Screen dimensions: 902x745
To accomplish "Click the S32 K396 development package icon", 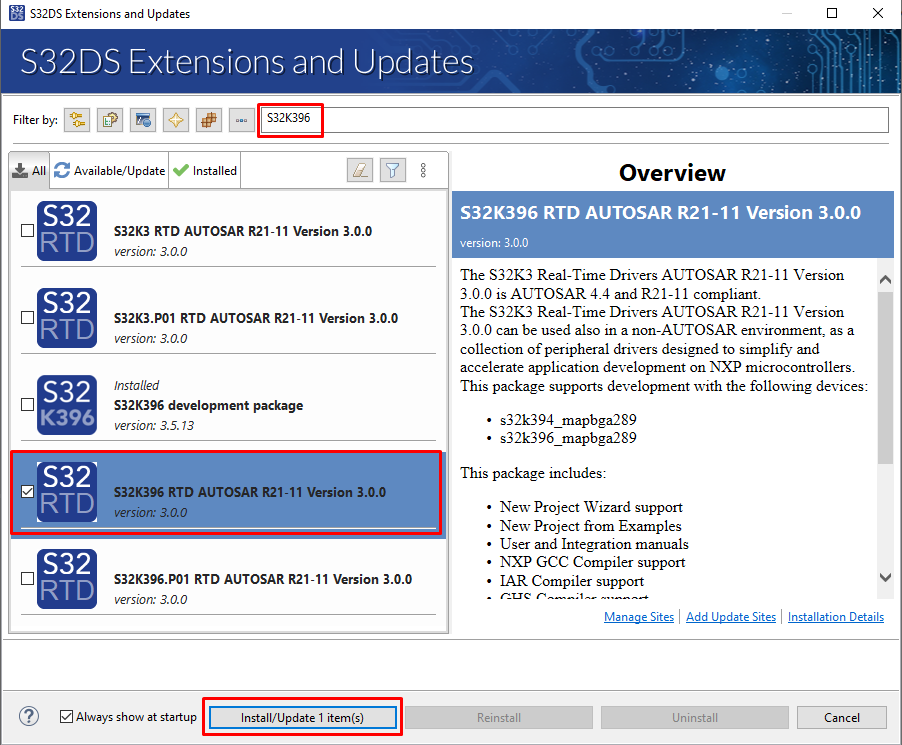I will point(67,404).
